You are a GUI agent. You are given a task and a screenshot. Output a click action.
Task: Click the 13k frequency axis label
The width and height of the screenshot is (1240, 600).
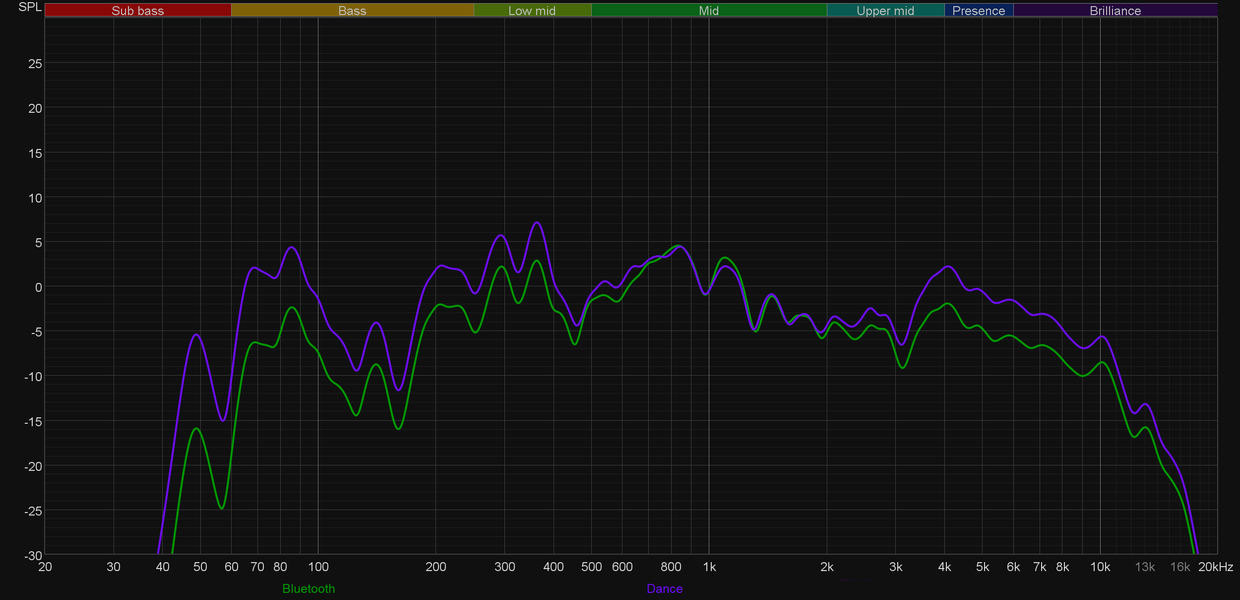click(x=1145, y=567)
